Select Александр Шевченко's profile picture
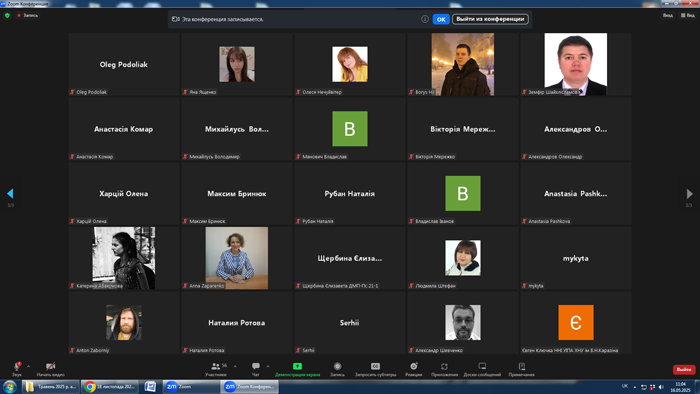The width and height of the screenshot is (700, 394). point(463,322)
